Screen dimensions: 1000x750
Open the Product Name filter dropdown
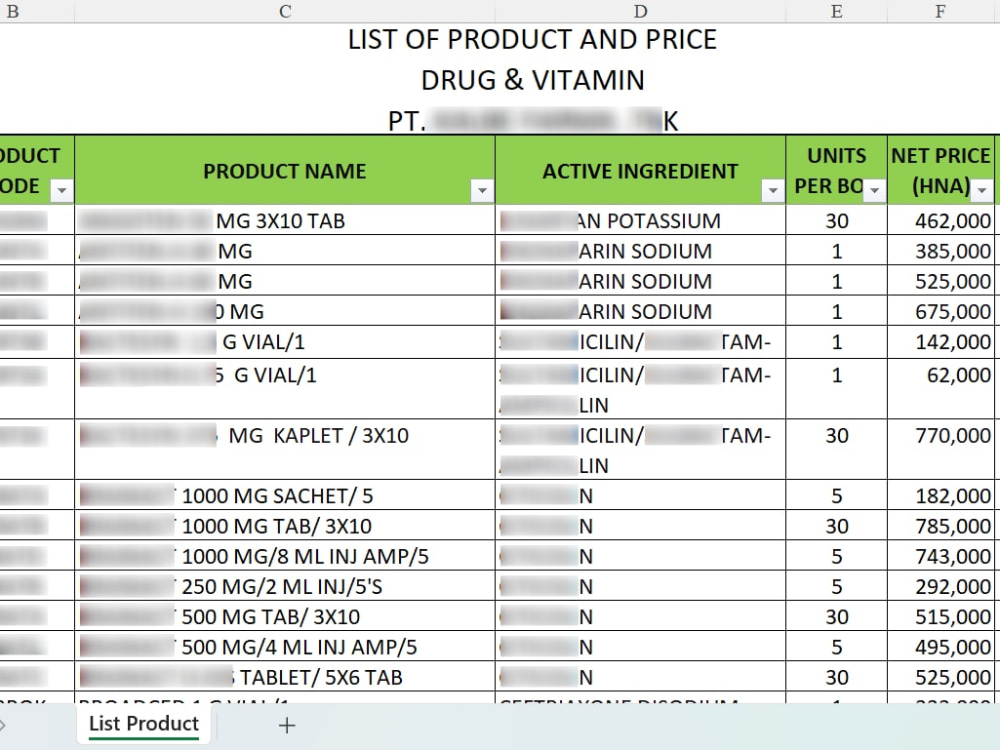coord(482,190)
